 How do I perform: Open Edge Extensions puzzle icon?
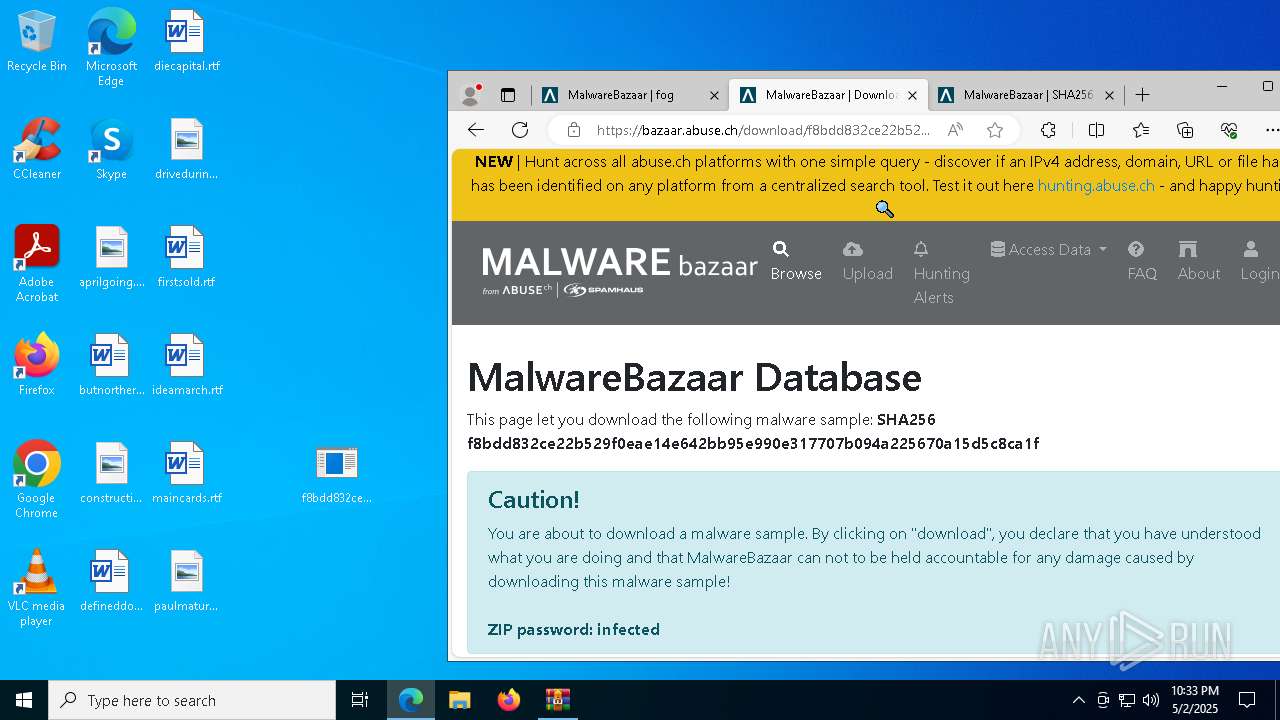(x=1048, y=130)
